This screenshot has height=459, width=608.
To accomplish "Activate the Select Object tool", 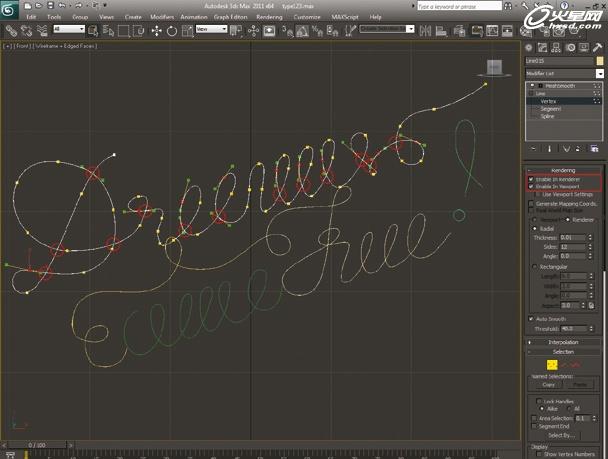I will tap(93, 30).
